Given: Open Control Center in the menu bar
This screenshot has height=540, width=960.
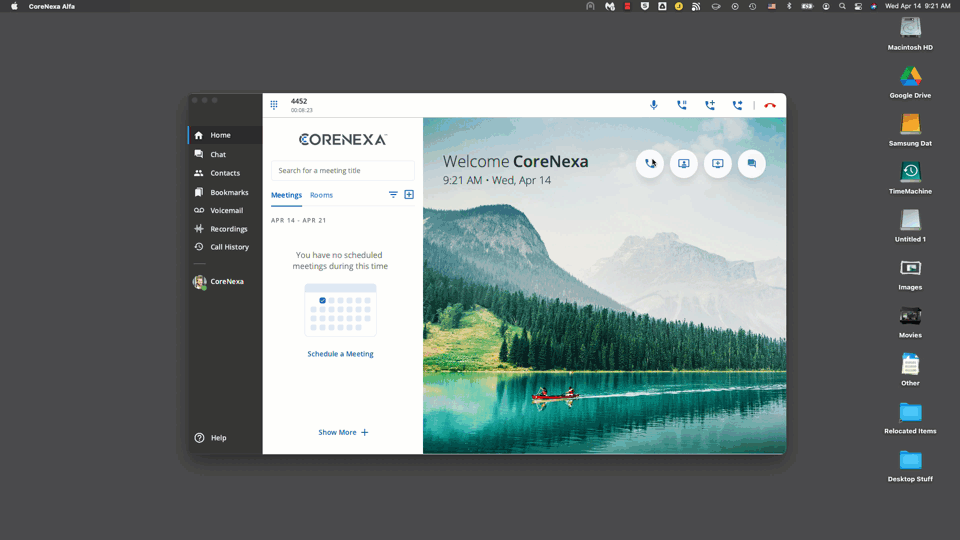Looking at the screenshot, I should [858, 6].
